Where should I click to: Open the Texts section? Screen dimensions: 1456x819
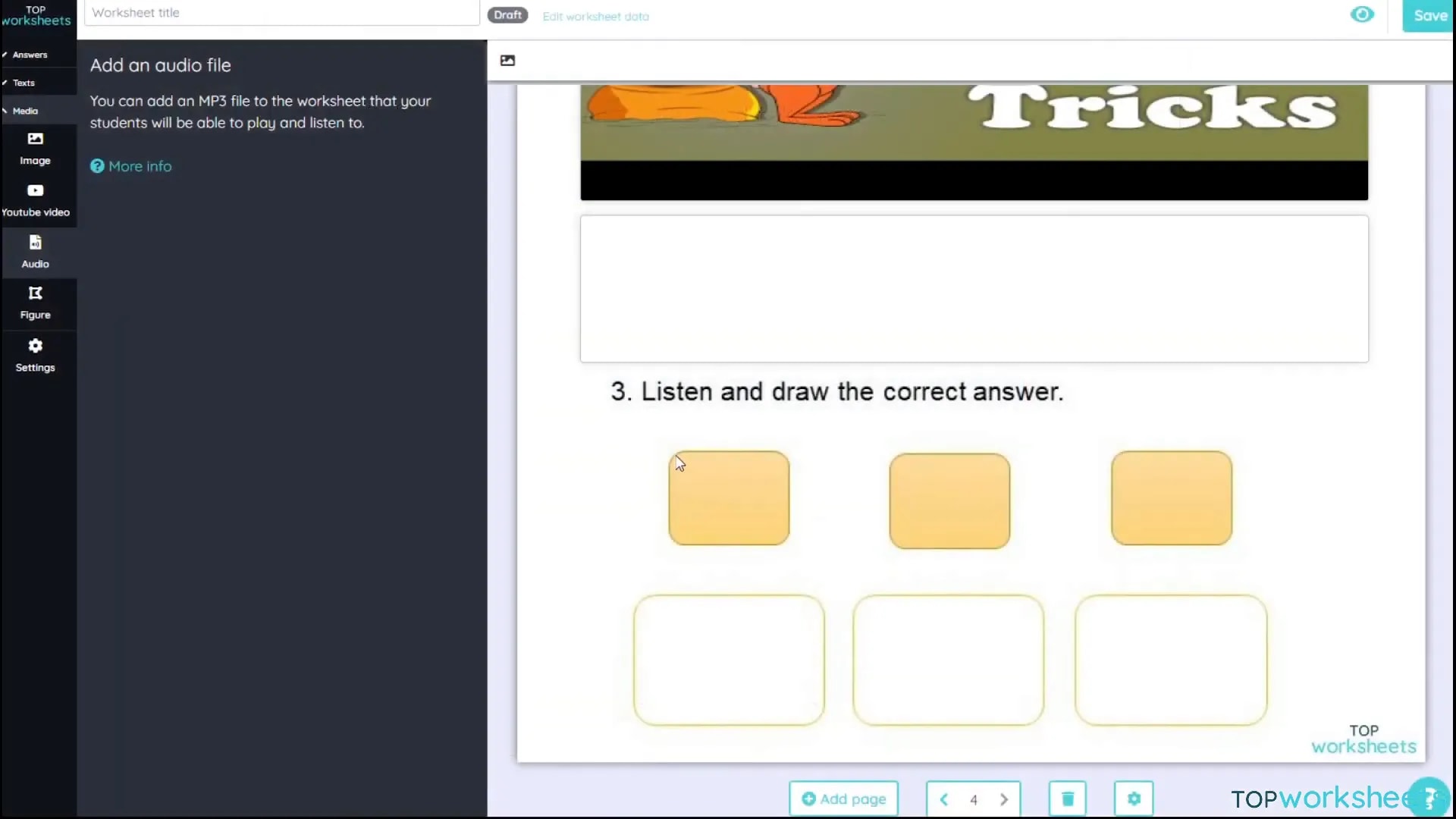[23, 82]
